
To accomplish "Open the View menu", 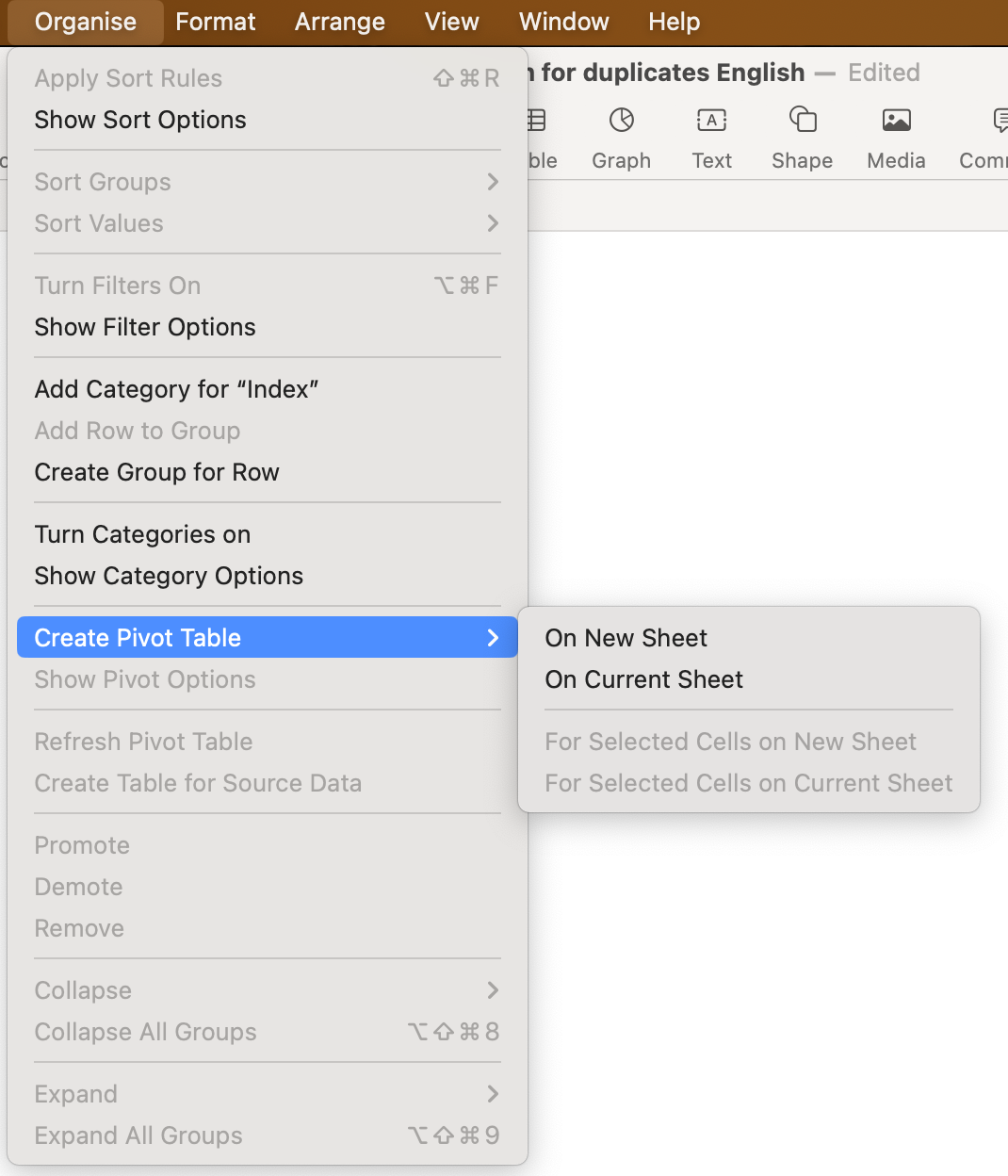I will pos(450,22).
